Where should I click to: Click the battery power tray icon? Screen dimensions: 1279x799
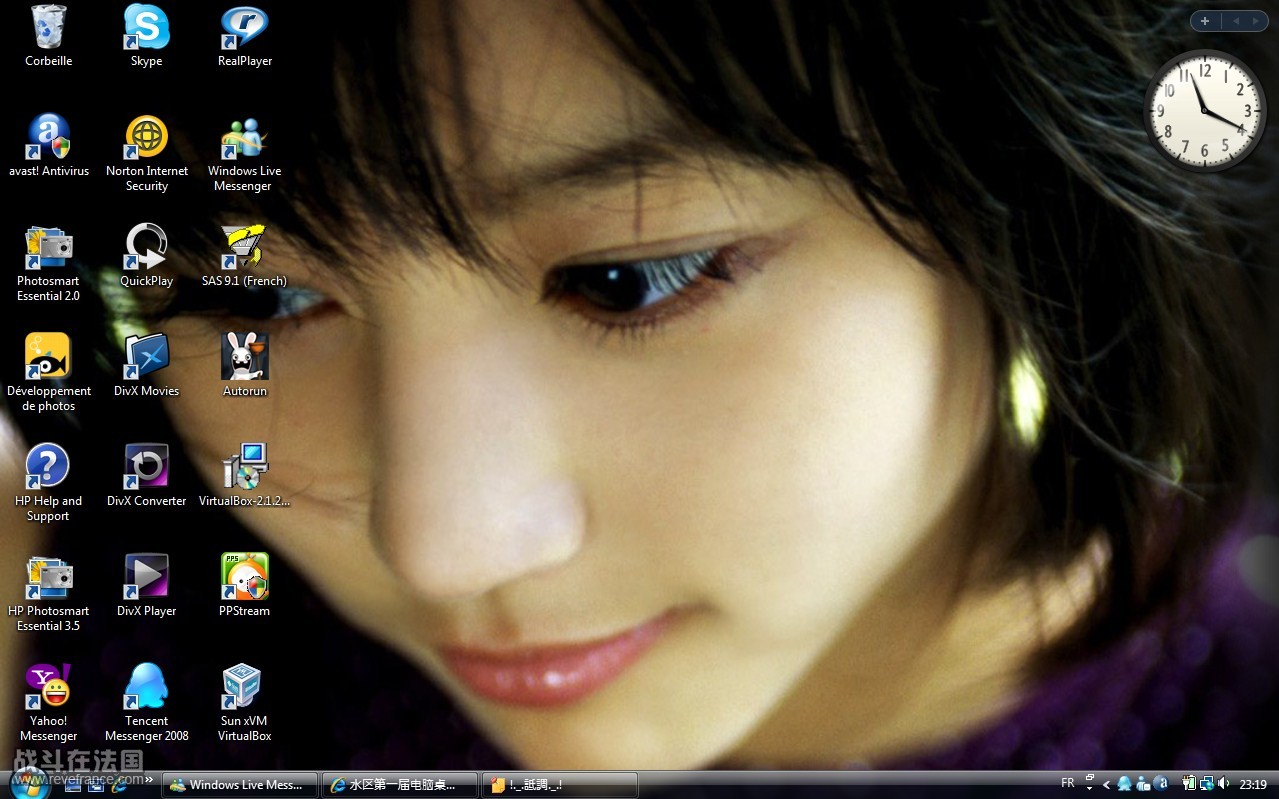(1189, 783)
